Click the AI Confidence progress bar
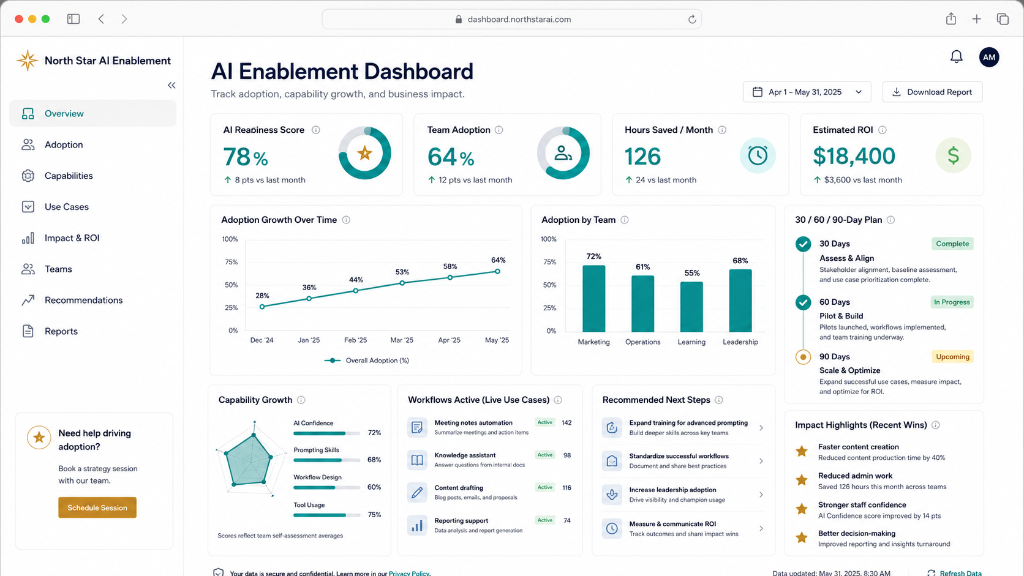The image size is (1024, 576). (x=327, y=434)
